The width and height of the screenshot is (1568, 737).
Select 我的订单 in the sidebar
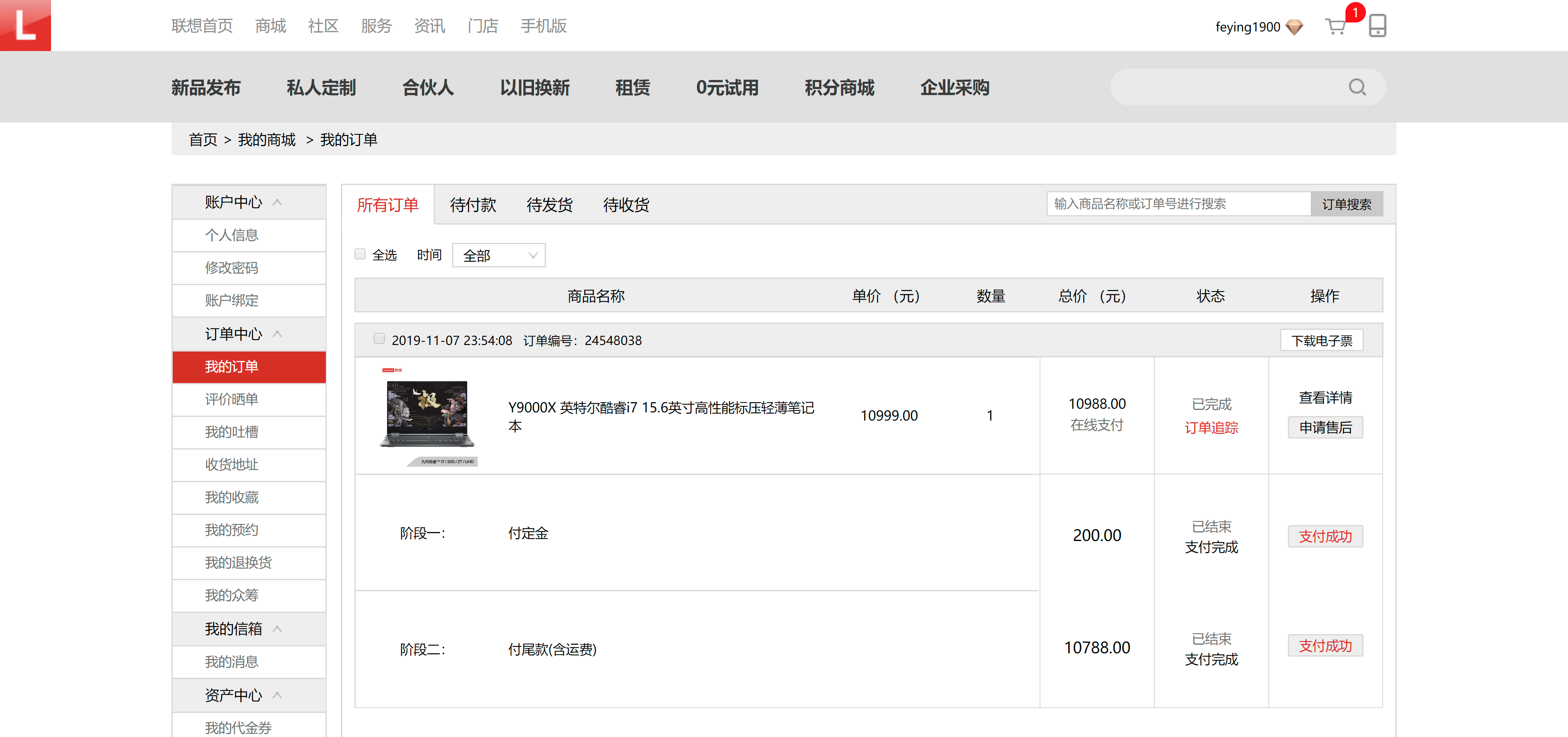click(249, 366)
